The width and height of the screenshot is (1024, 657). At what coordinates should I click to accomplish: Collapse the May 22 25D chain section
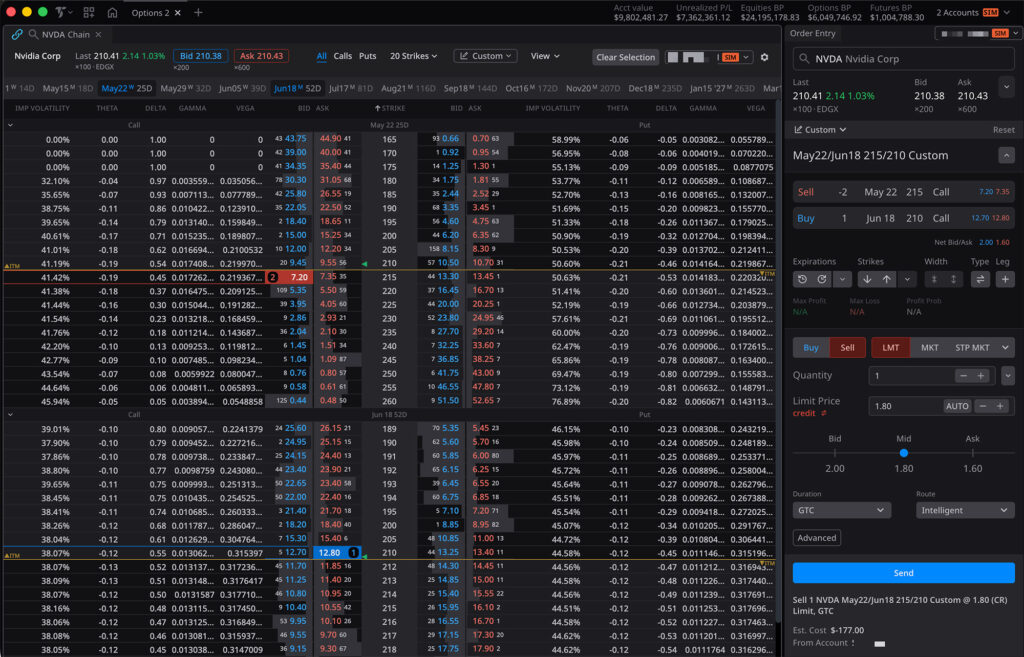[x=10, y=125]
